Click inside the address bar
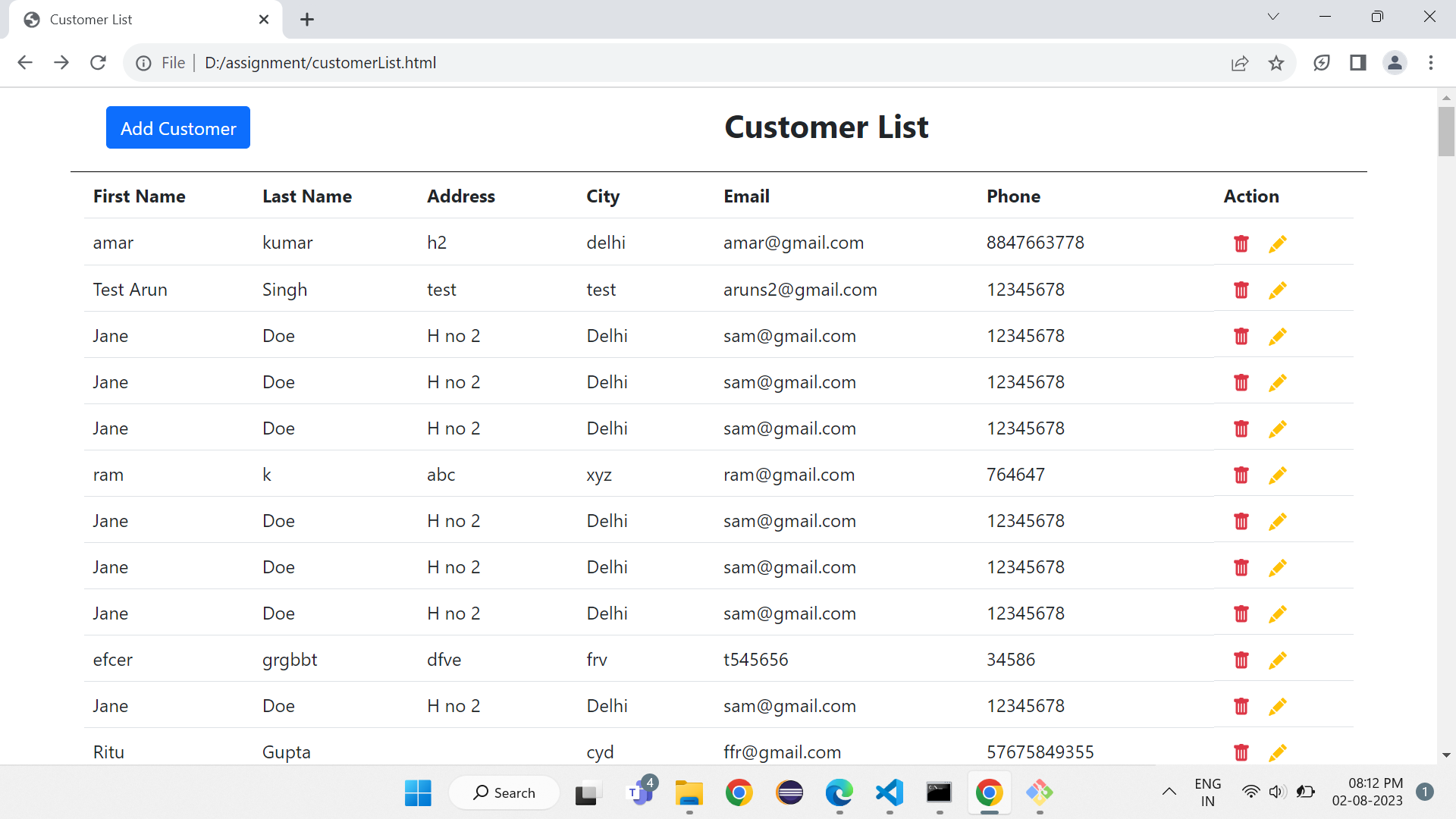Screen dimensions: 1456x819 coord(531,62)
